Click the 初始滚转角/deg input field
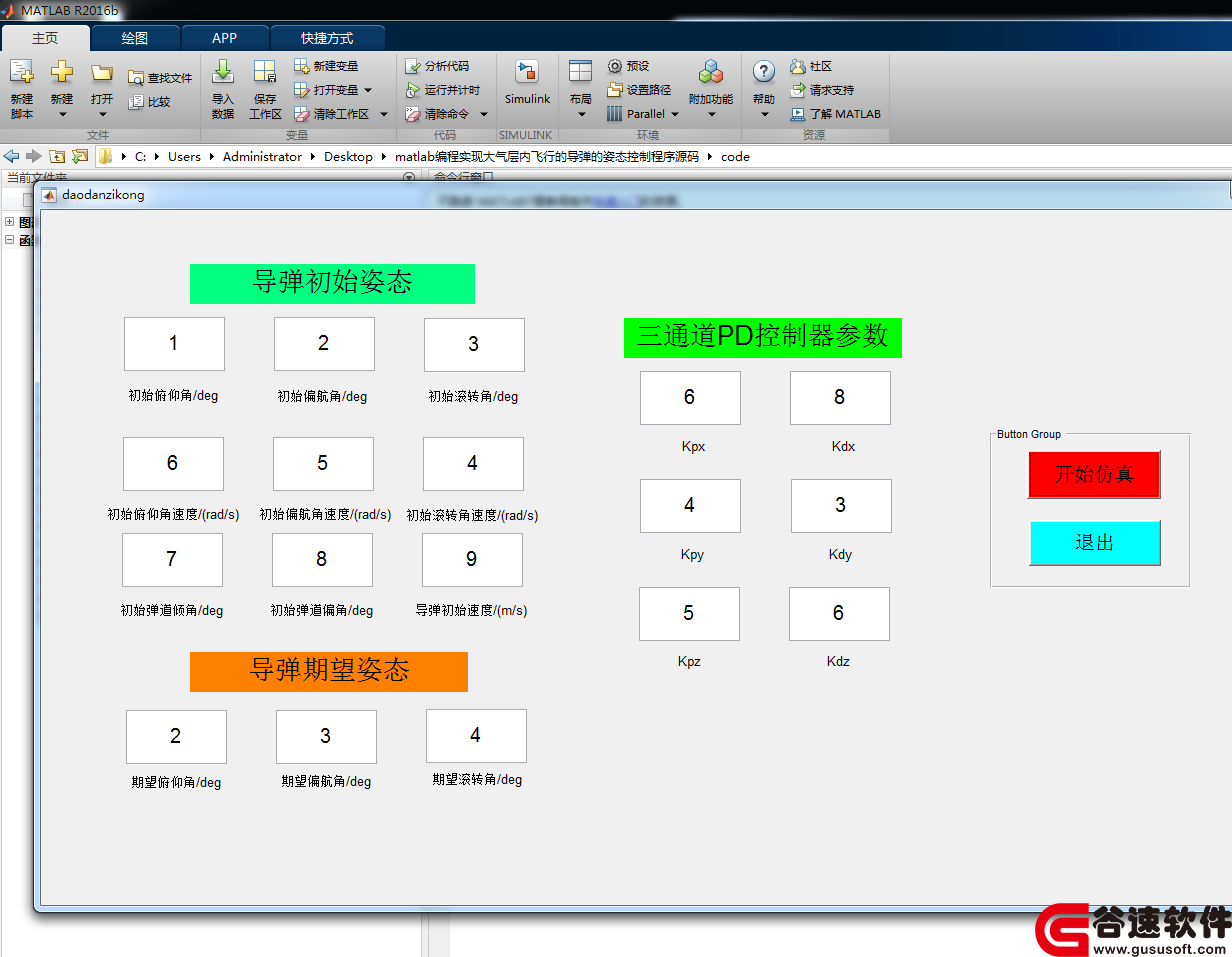 pos(474,345)
